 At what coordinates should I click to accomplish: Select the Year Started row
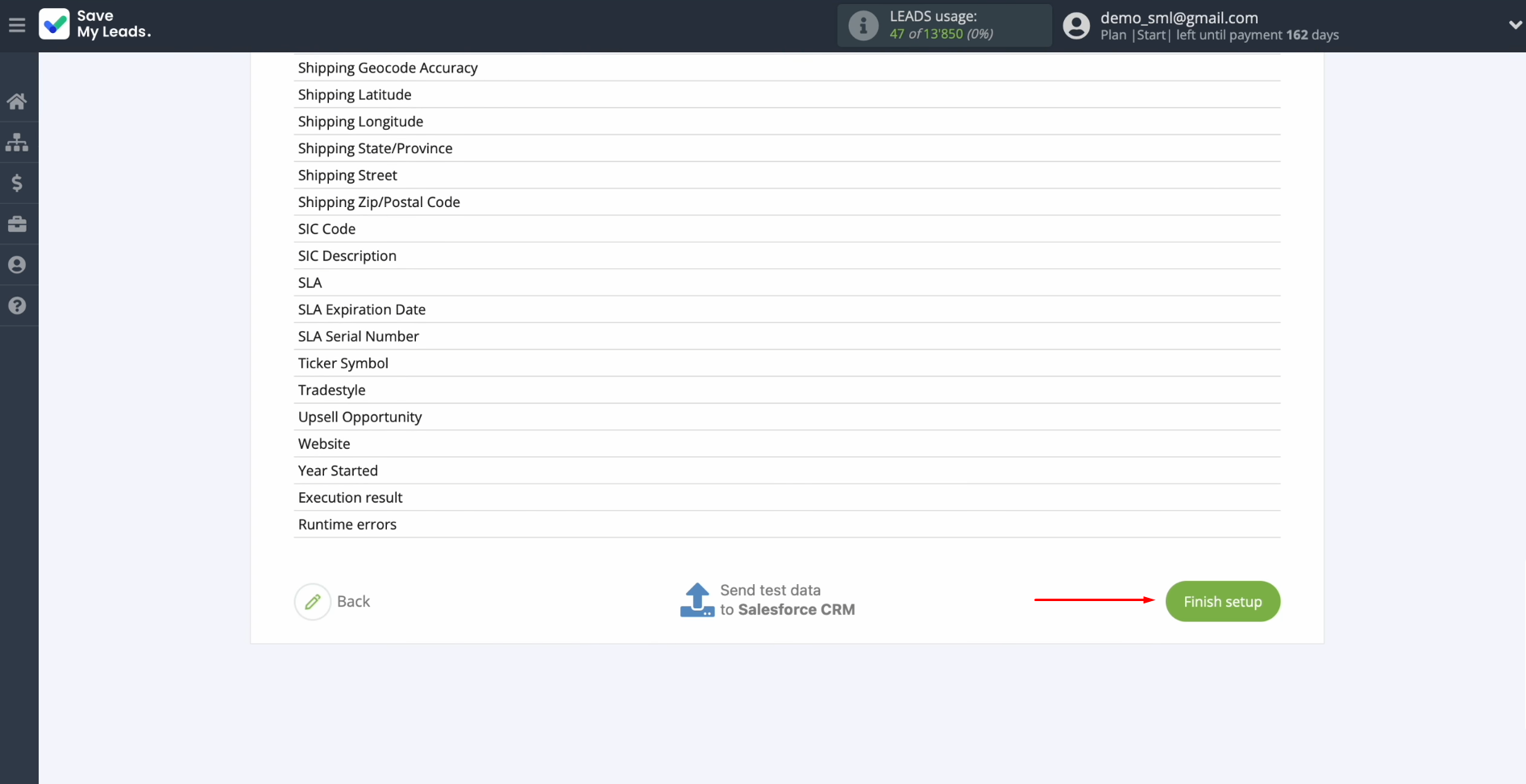pos(787,471)
